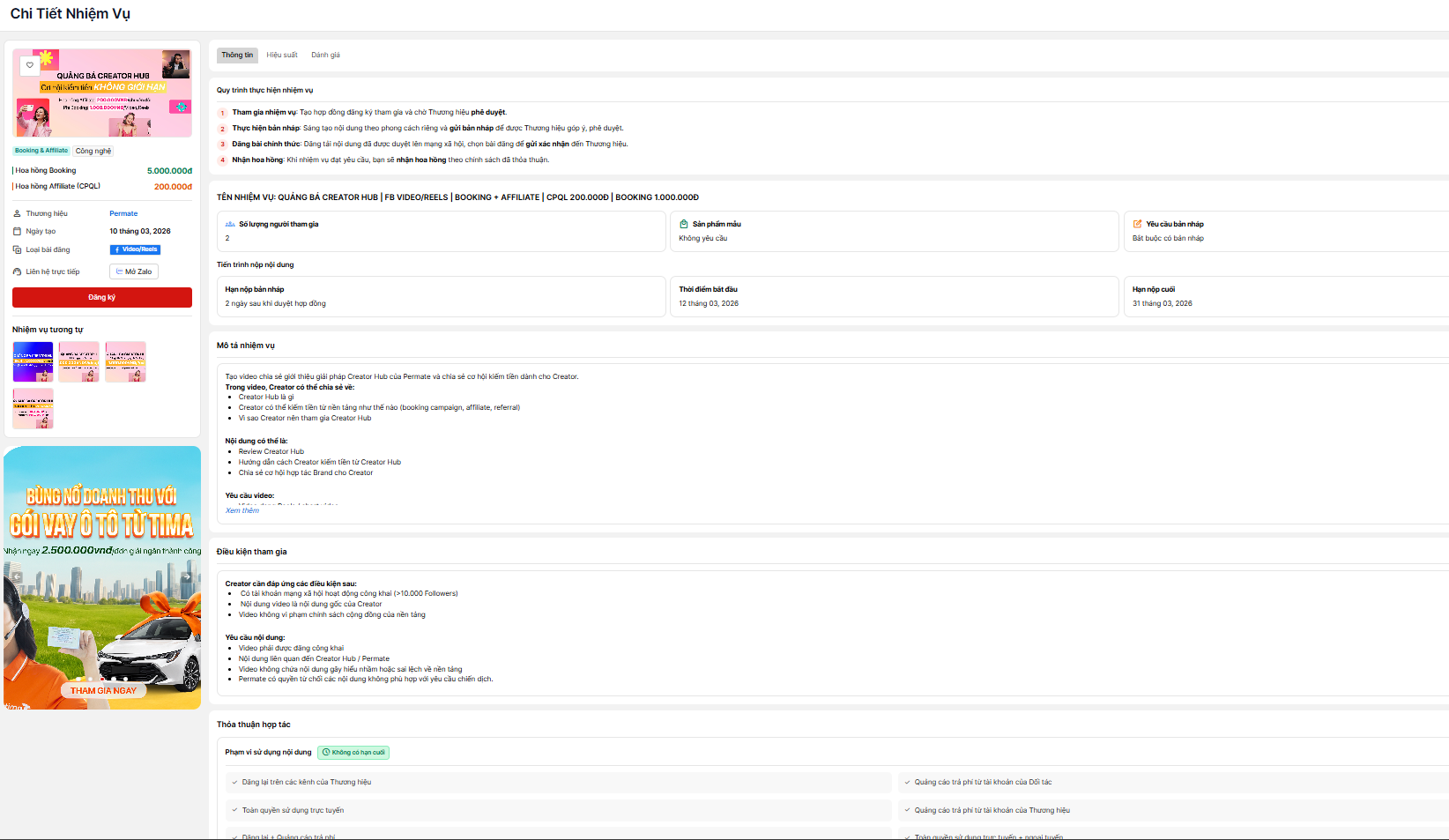Click the heart favorite icon on campaign banner
Image resolution: width=1449 pixels, height=840 pixels.
(x=29, y=65)
